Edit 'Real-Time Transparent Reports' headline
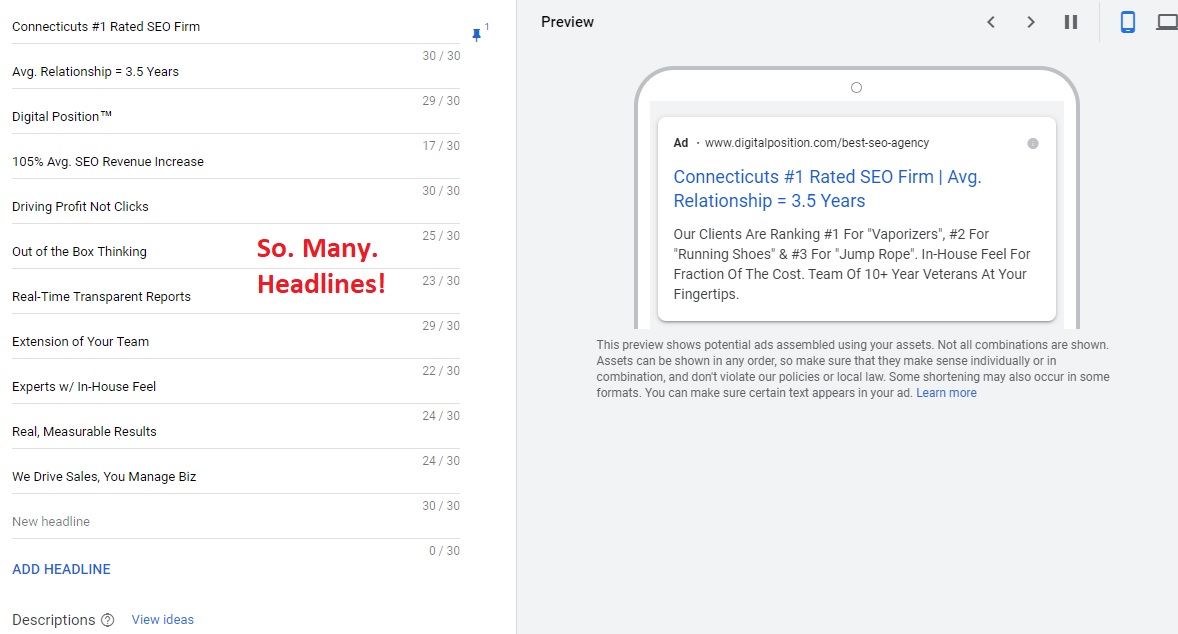Image resolution: width=1178 pixels, height=634 pixels. coord(236,297)
